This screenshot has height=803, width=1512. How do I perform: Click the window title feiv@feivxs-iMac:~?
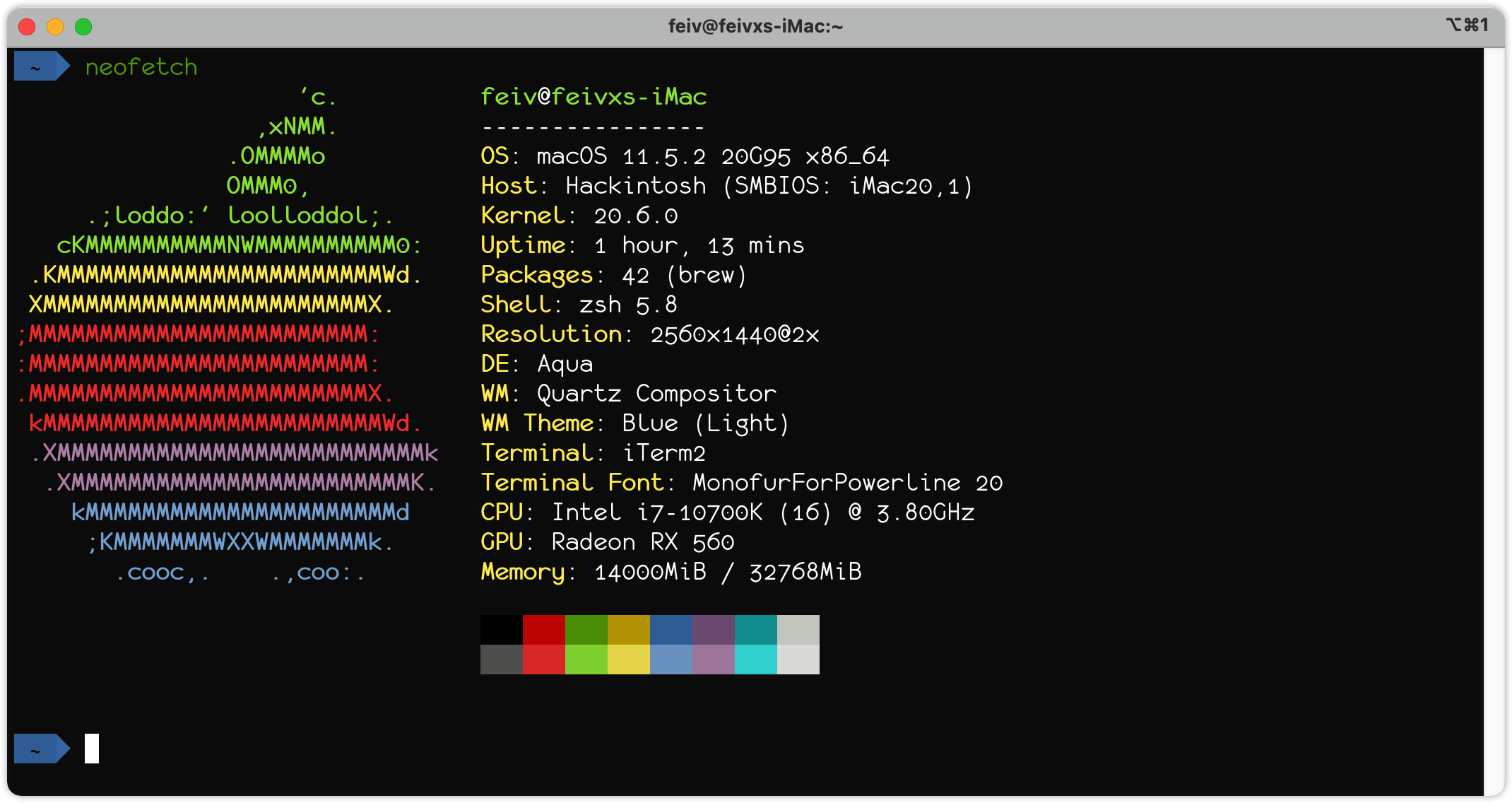coord(755,26)
